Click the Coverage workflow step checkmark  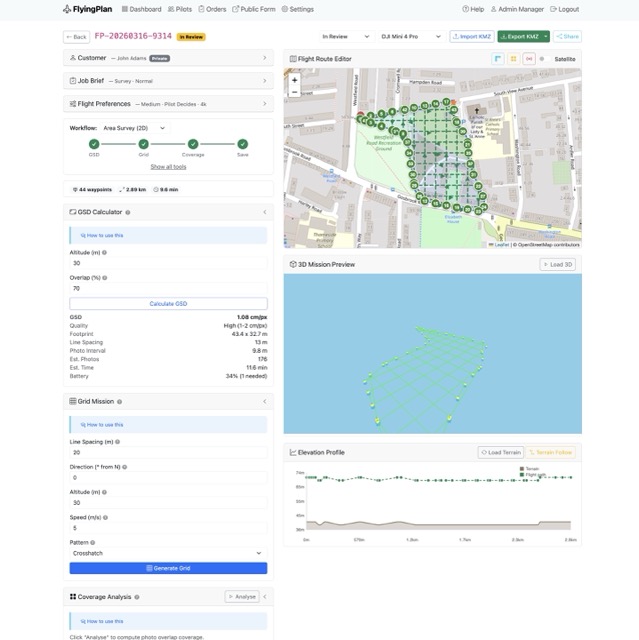click(193, 144)
